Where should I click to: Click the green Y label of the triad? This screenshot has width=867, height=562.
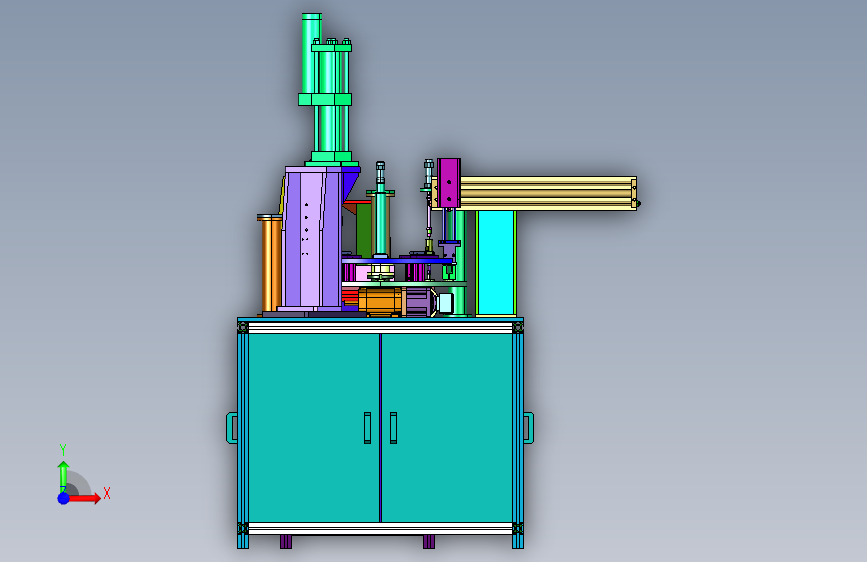62,450
